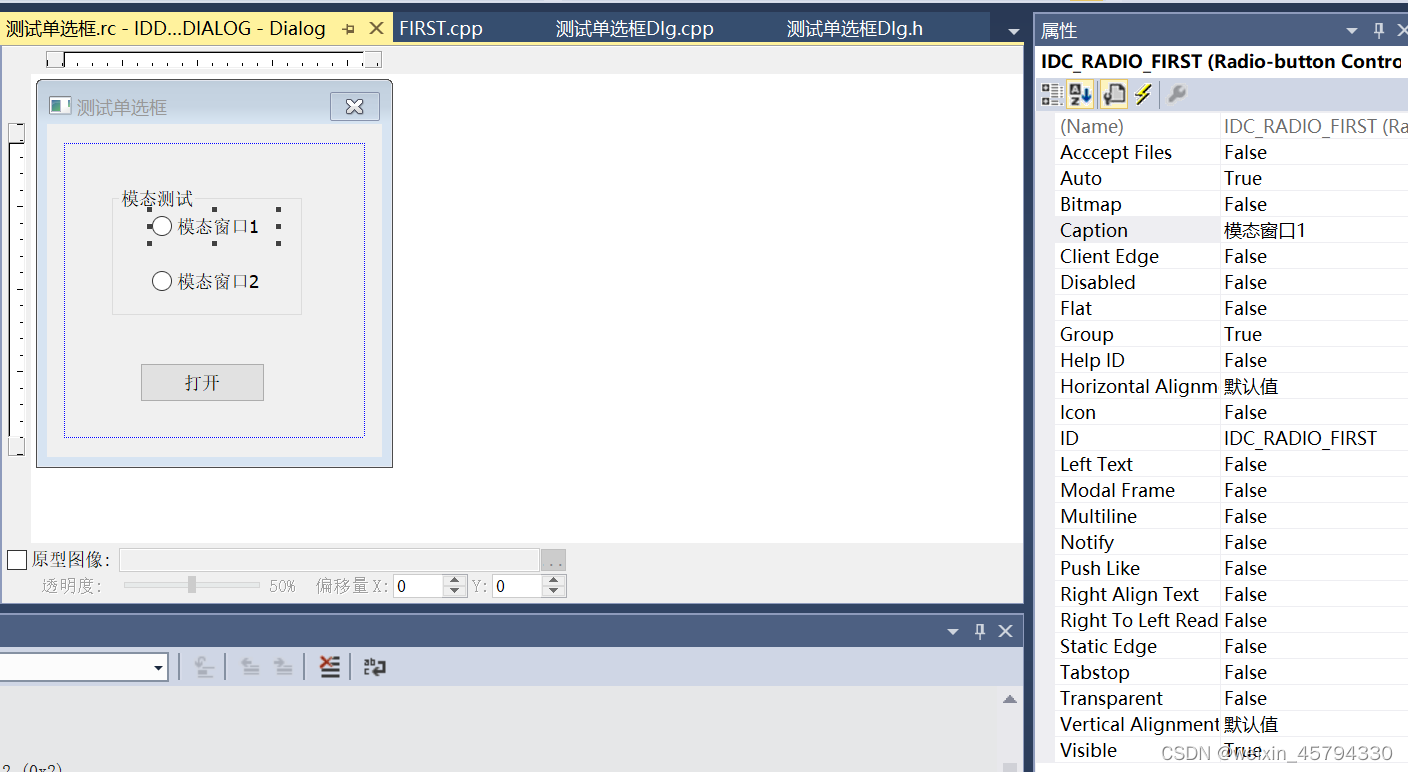
Task: Select the Tabstop property row
Action: click(1231, 672)
